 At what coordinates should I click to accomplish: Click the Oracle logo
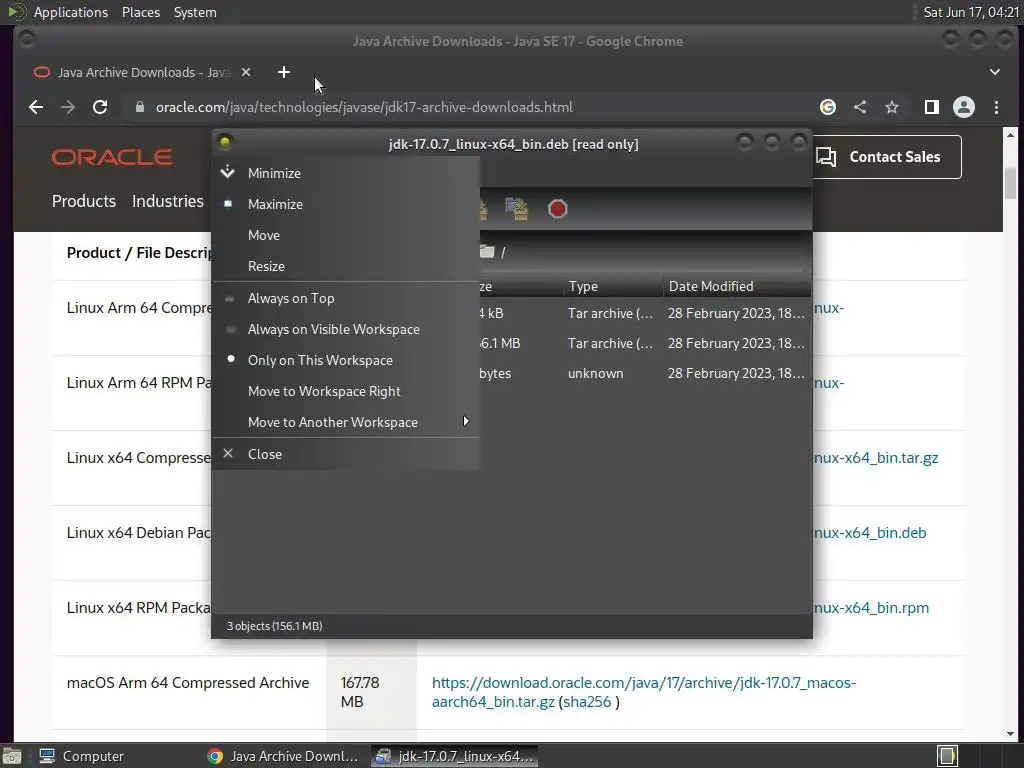112,157
